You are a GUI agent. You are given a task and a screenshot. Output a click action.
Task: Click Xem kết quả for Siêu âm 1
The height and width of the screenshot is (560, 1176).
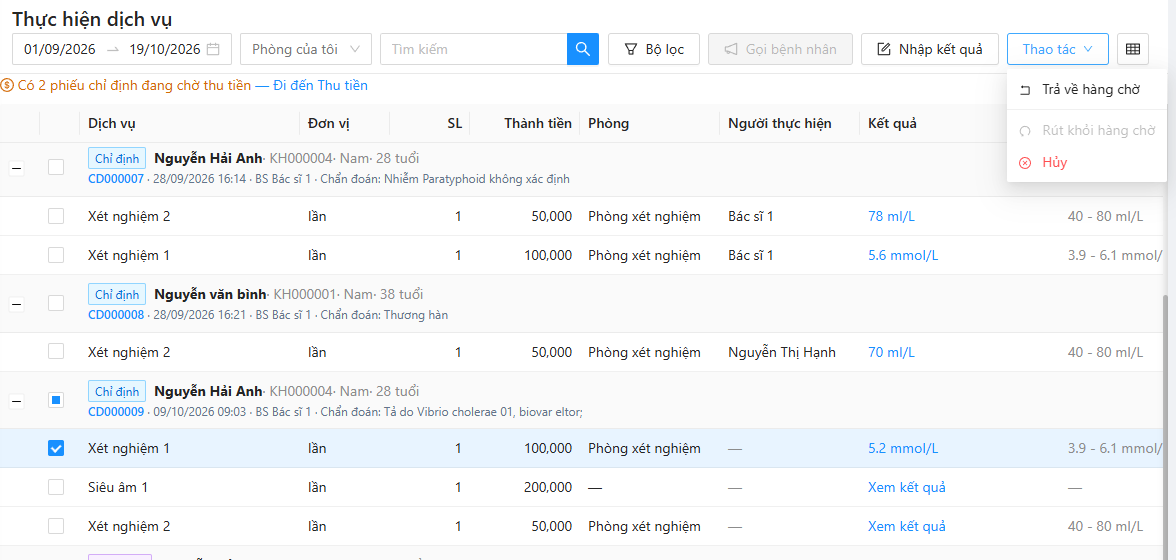point(907,487)
